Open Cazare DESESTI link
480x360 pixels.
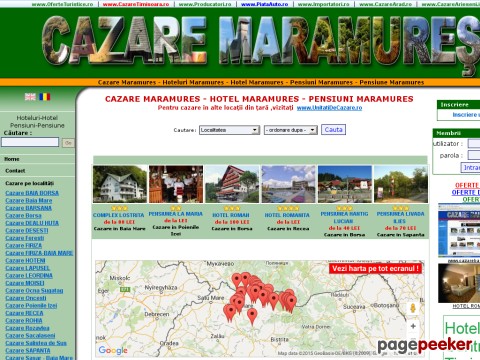click(27, 230)
